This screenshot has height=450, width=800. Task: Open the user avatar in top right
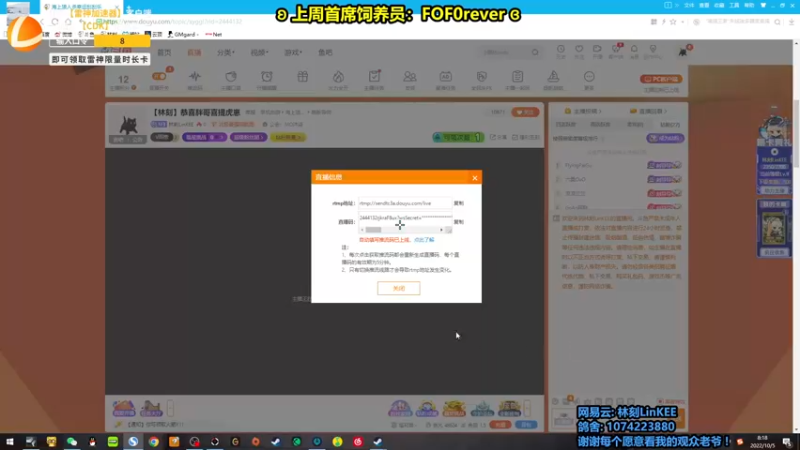[x=683, y=52]
